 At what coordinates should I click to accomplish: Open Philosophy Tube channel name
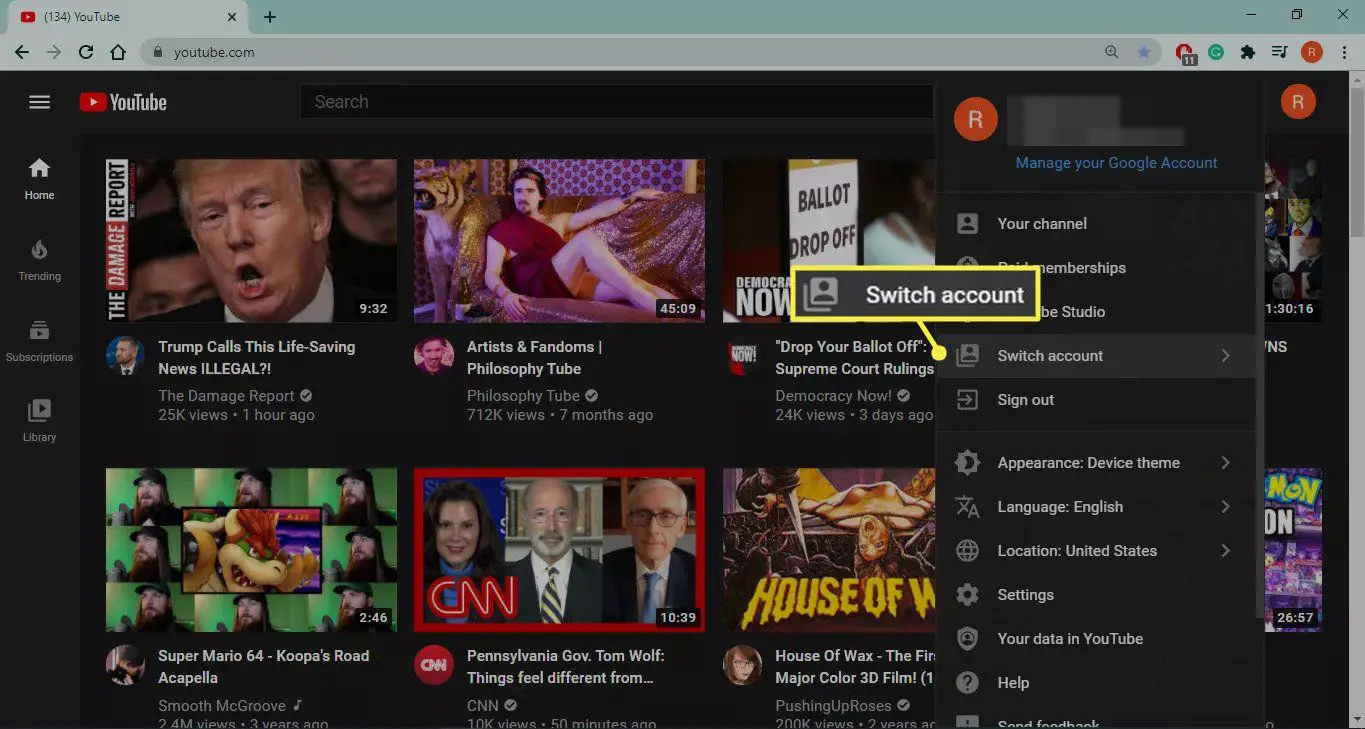(x=523, y=395)
